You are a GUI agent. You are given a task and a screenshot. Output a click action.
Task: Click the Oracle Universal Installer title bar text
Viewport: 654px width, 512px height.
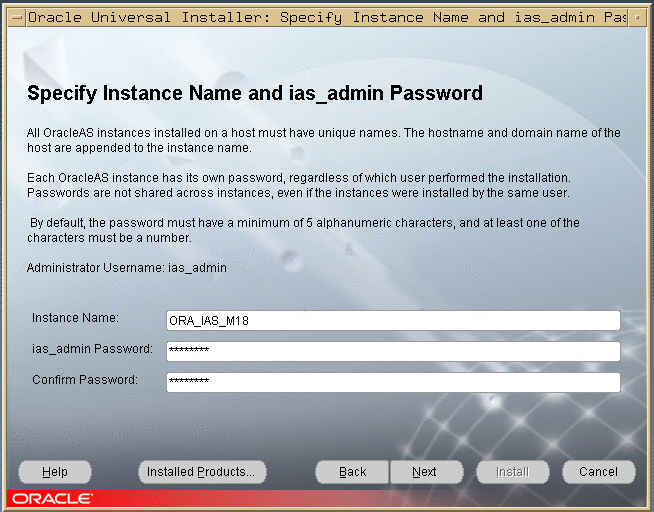tap(327, 18)
